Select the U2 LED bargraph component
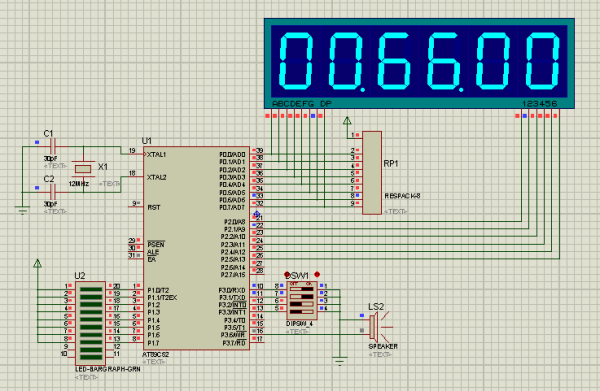The image size is (600, 391). [90, 323]
